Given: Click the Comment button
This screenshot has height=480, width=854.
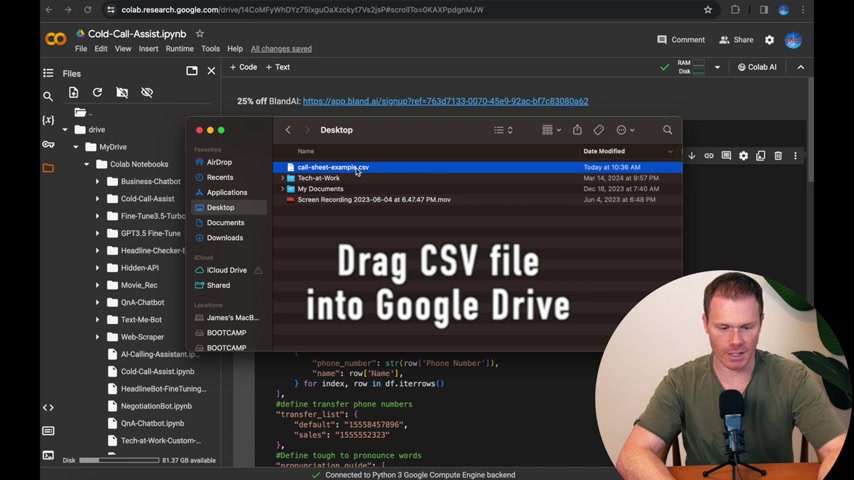Looking at the screenshot, I should pyautogui.click(x=681, y=40).
